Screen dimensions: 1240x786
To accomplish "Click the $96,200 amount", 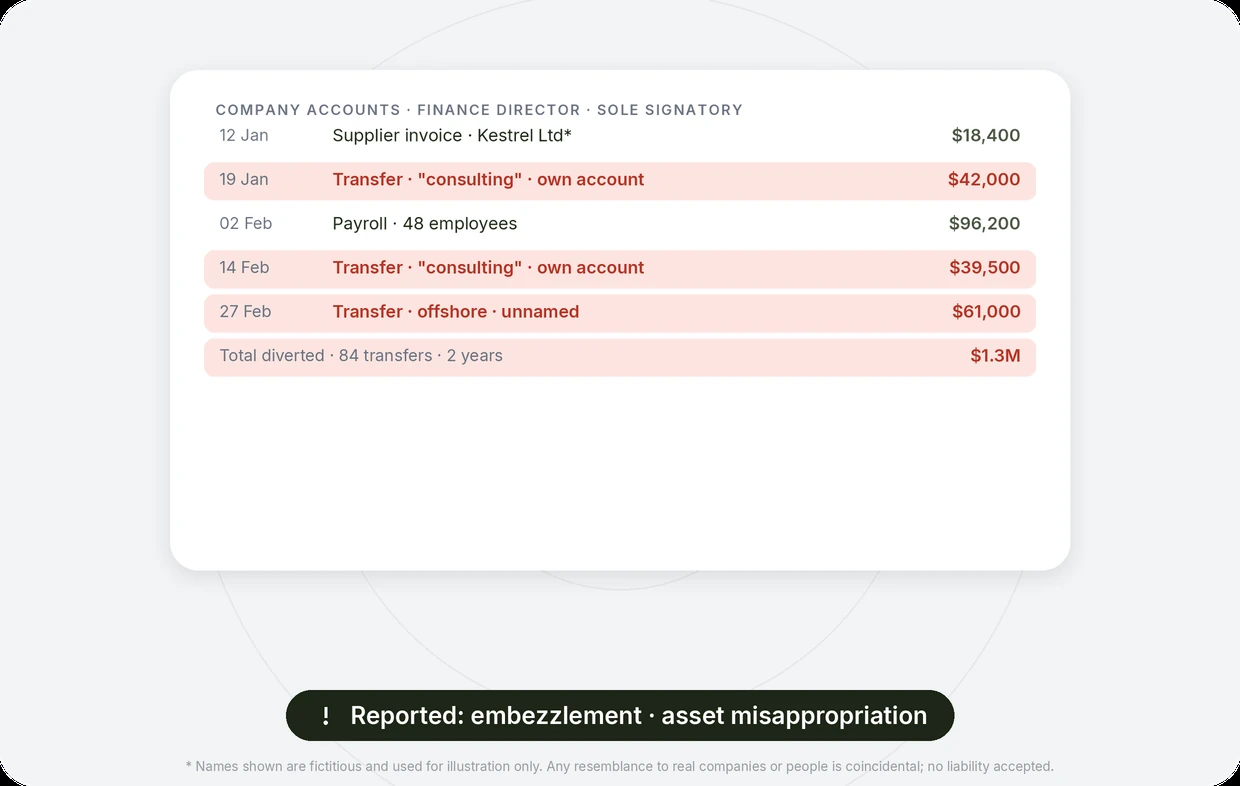I will coord(985,224).
